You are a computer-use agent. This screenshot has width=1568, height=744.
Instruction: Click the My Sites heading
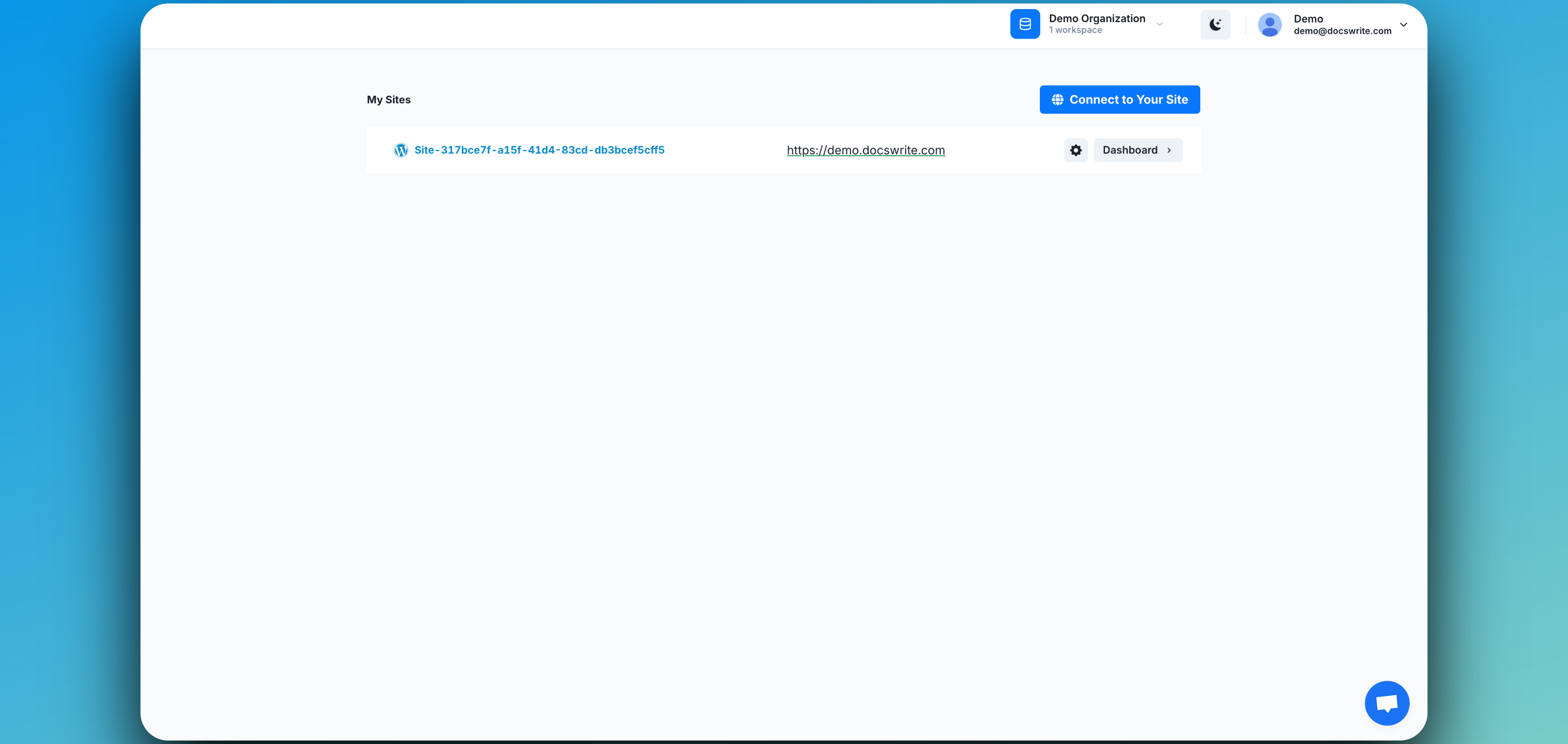pyautogui.click(x=389, y=100)
